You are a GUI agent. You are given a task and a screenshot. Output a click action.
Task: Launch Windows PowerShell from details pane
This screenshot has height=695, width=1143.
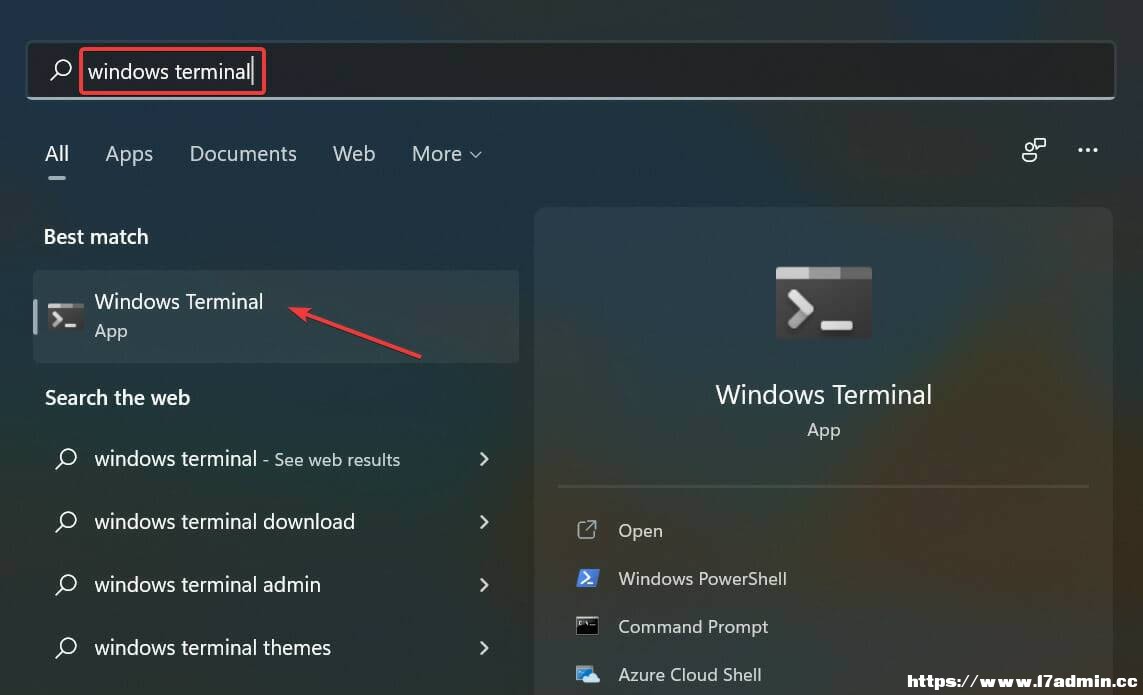(702, 578)
